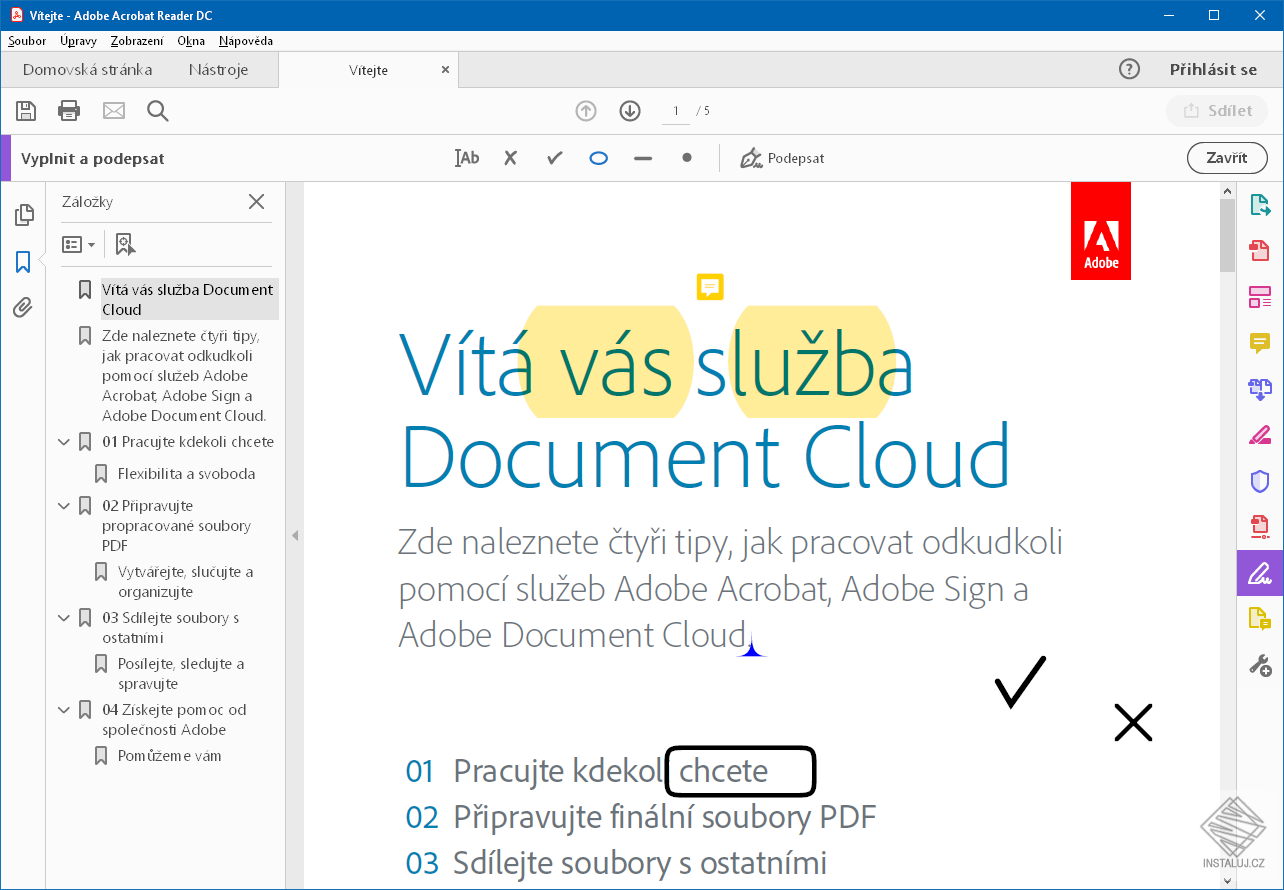
Task: Collapse the 01 Pracujte kdekoli chcete bookmark
Action: 64,442
